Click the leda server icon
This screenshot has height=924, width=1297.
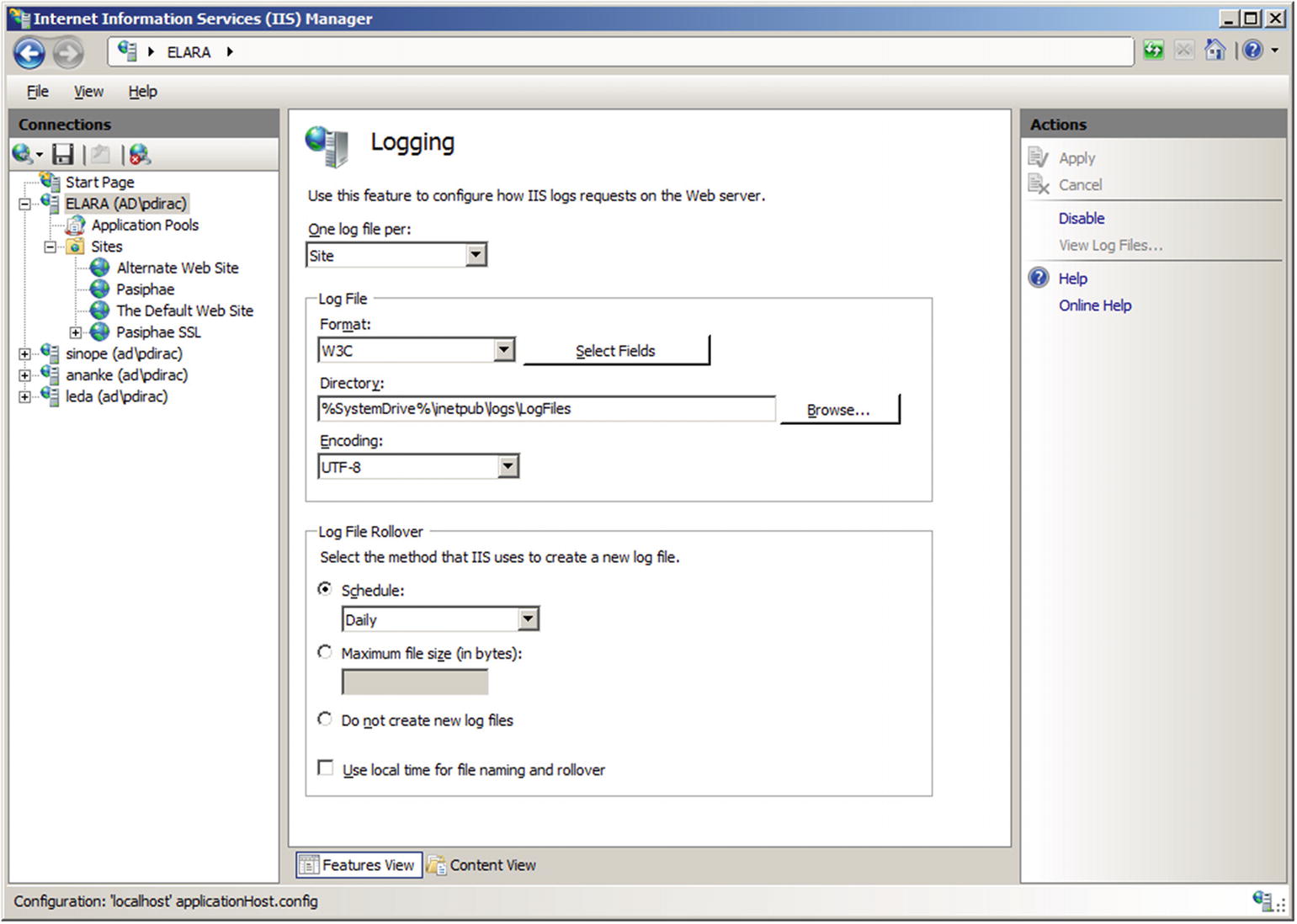tap(50, 396)
